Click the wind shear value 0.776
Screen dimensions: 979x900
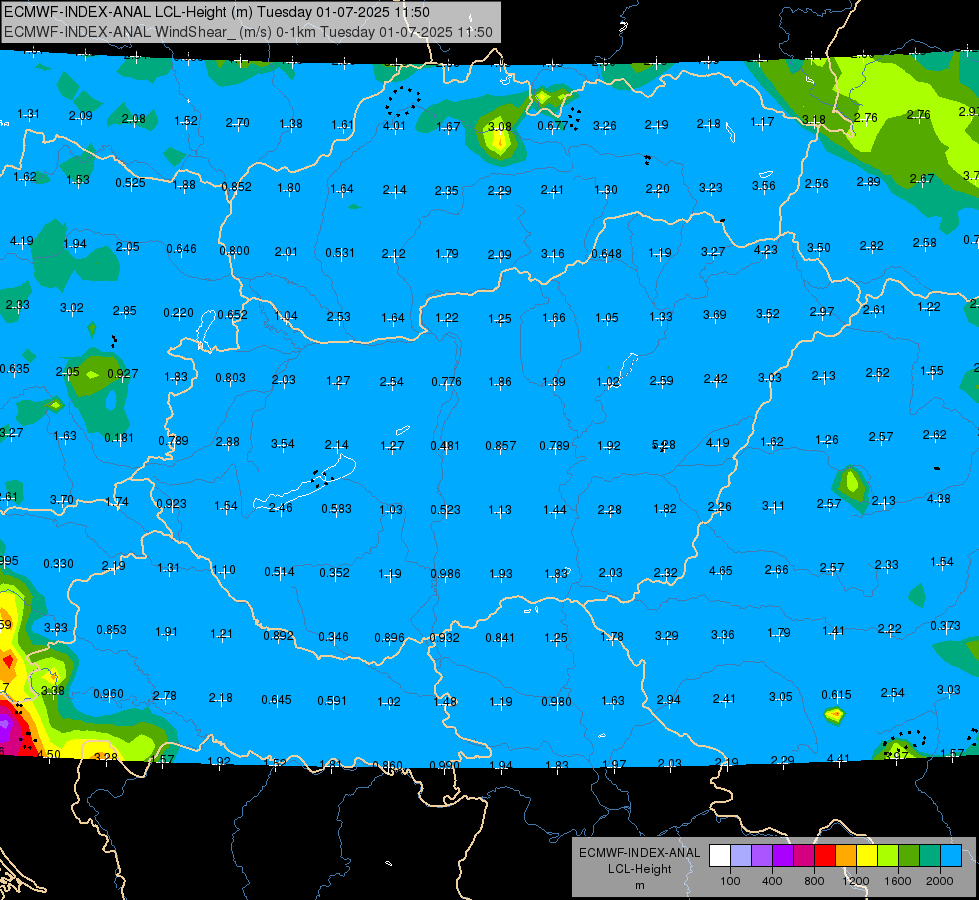446,382
